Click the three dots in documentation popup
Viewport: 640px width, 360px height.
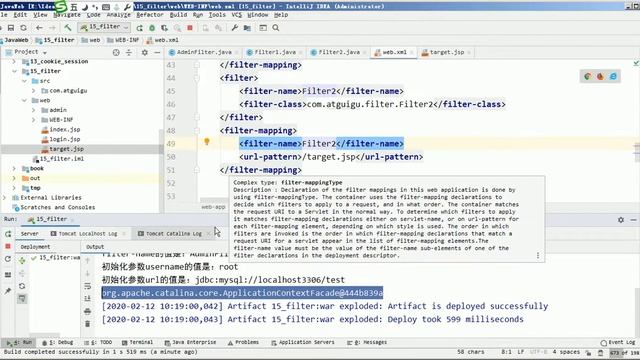tap(538, 255)
